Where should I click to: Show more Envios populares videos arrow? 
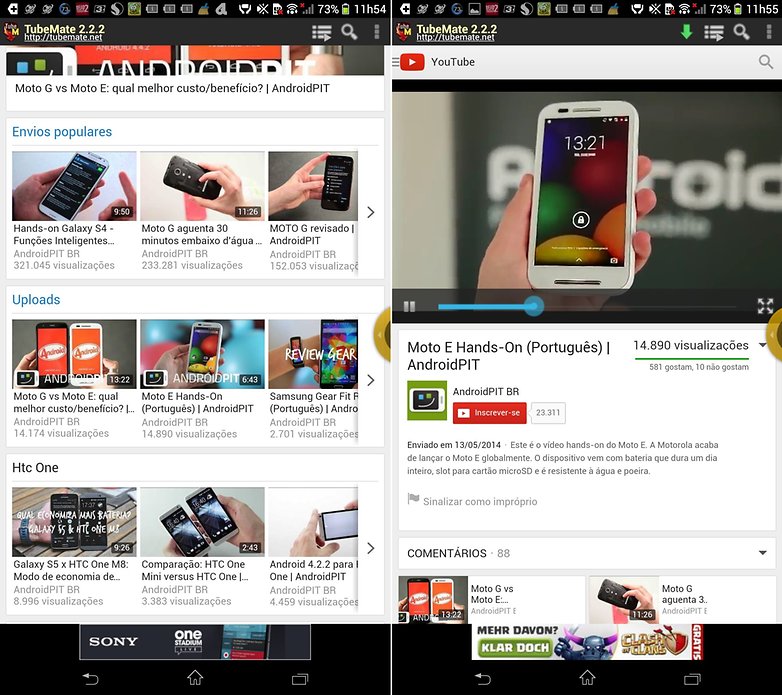(371, 212)
